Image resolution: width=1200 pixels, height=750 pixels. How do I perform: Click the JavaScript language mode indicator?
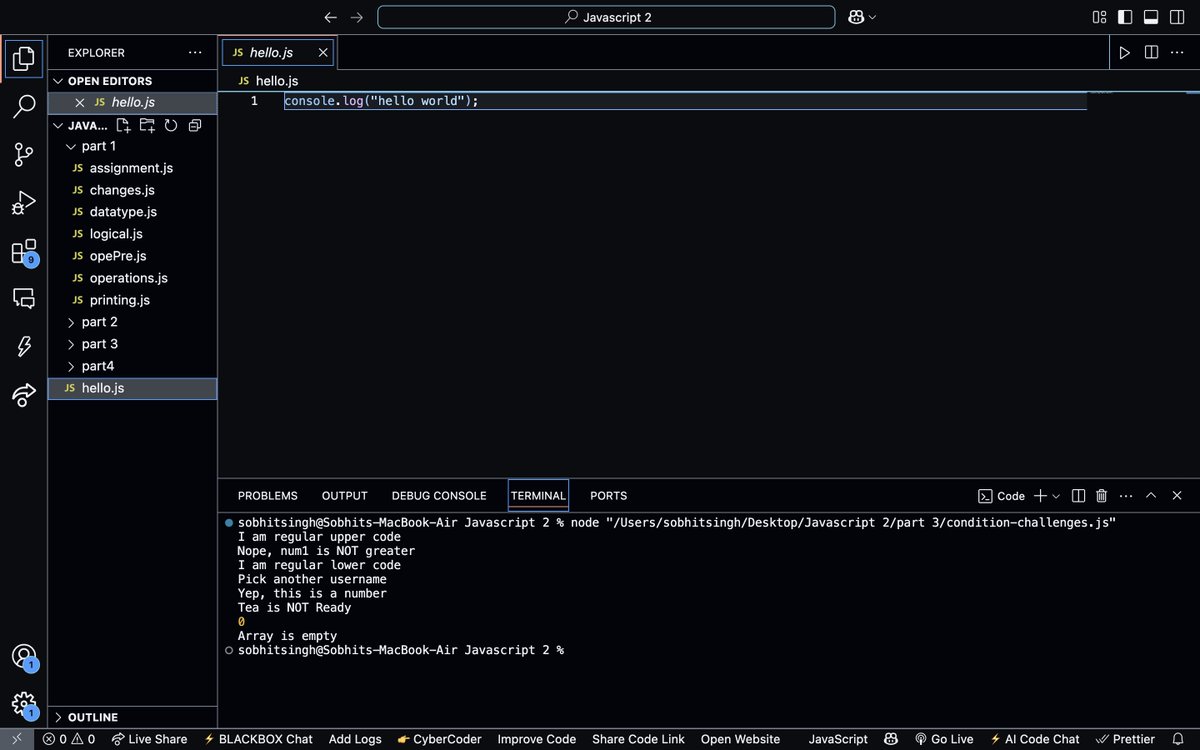click(838, 739)
